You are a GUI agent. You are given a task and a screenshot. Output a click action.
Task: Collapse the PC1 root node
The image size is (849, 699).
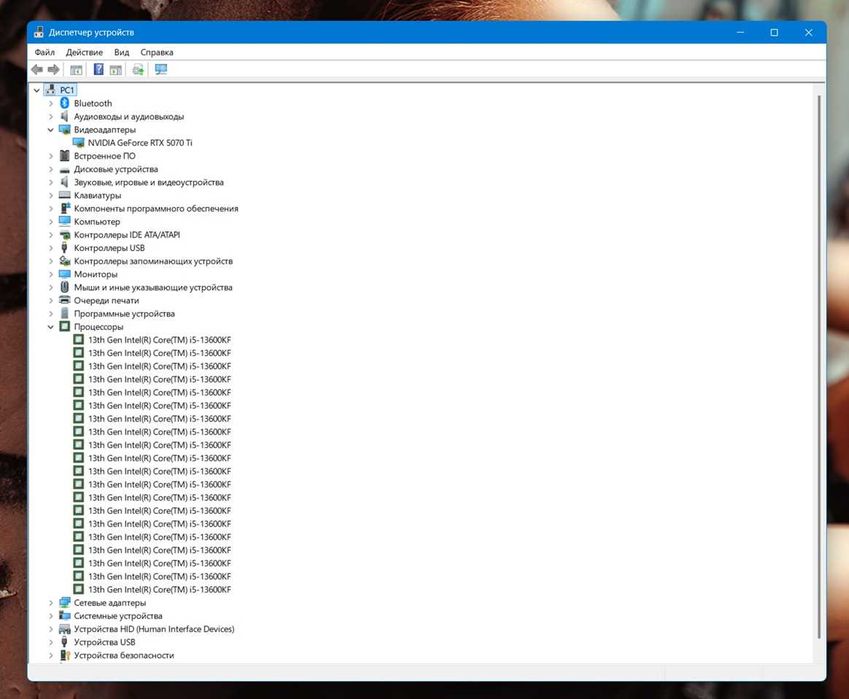point(36,90)
